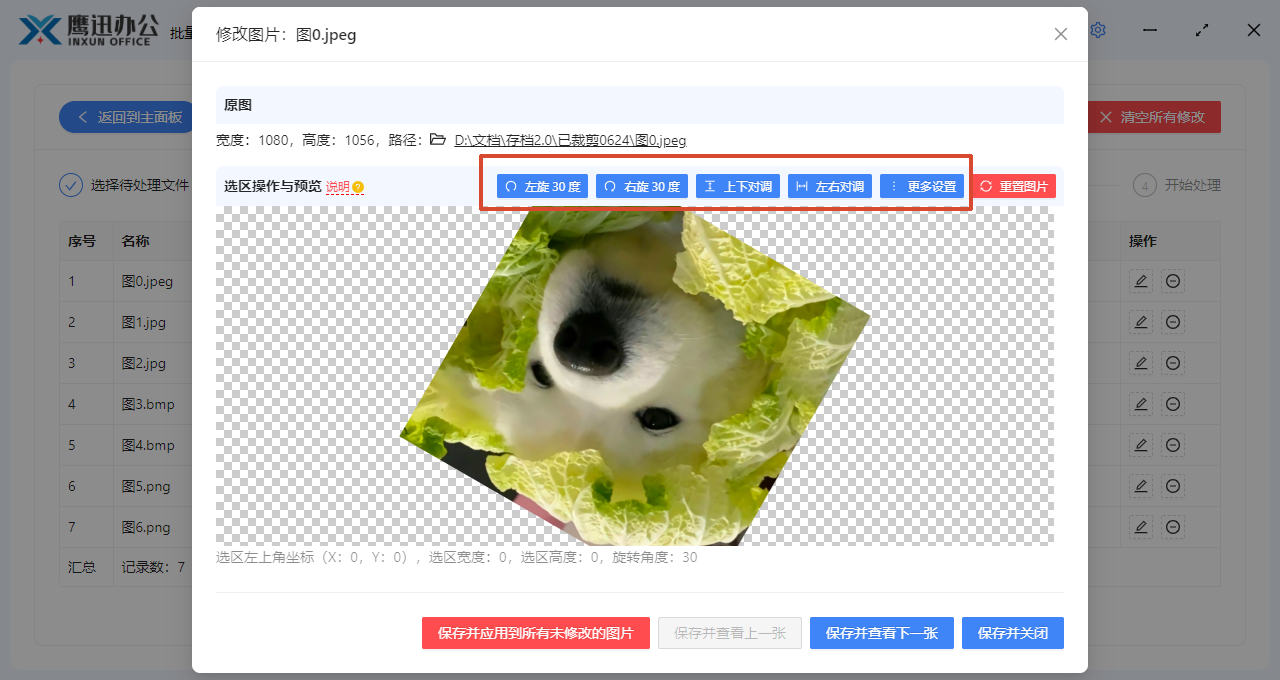Image resolution: width=1280 pixels, height=680 pixels.
Task: Close the 修改图片 dialog with X
Action: pyautogui.click(x=1061, y=34)
